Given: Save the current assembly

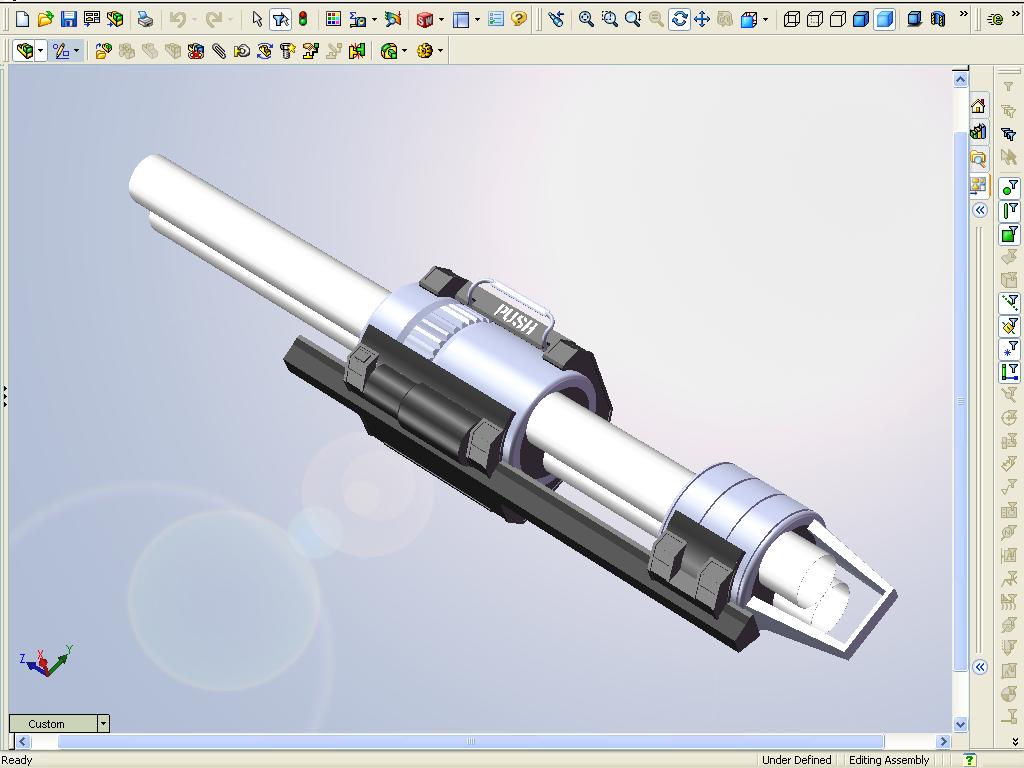Looking at the screenshot, I should [69, 19].
